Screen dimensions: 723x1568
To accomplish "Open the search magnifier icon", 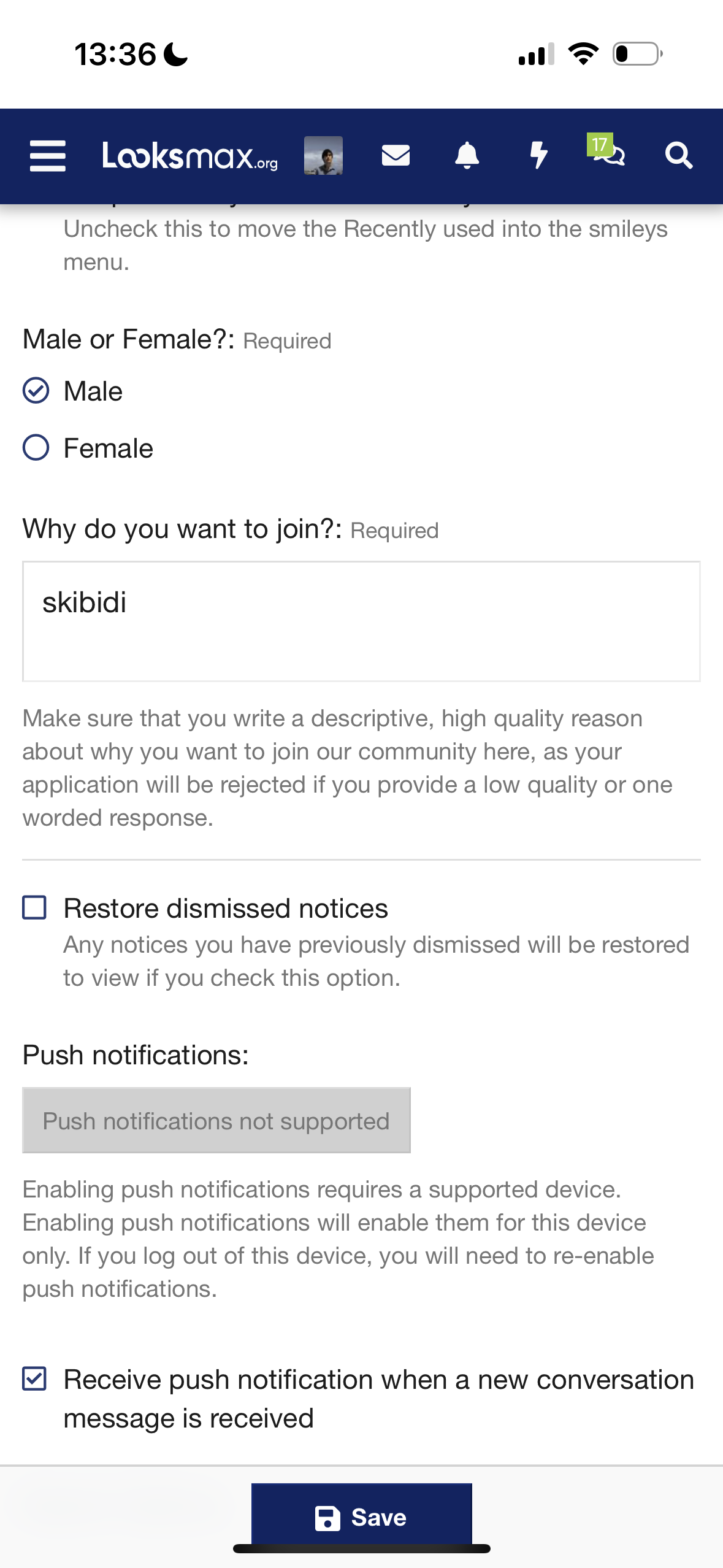I will pos(679,156).
